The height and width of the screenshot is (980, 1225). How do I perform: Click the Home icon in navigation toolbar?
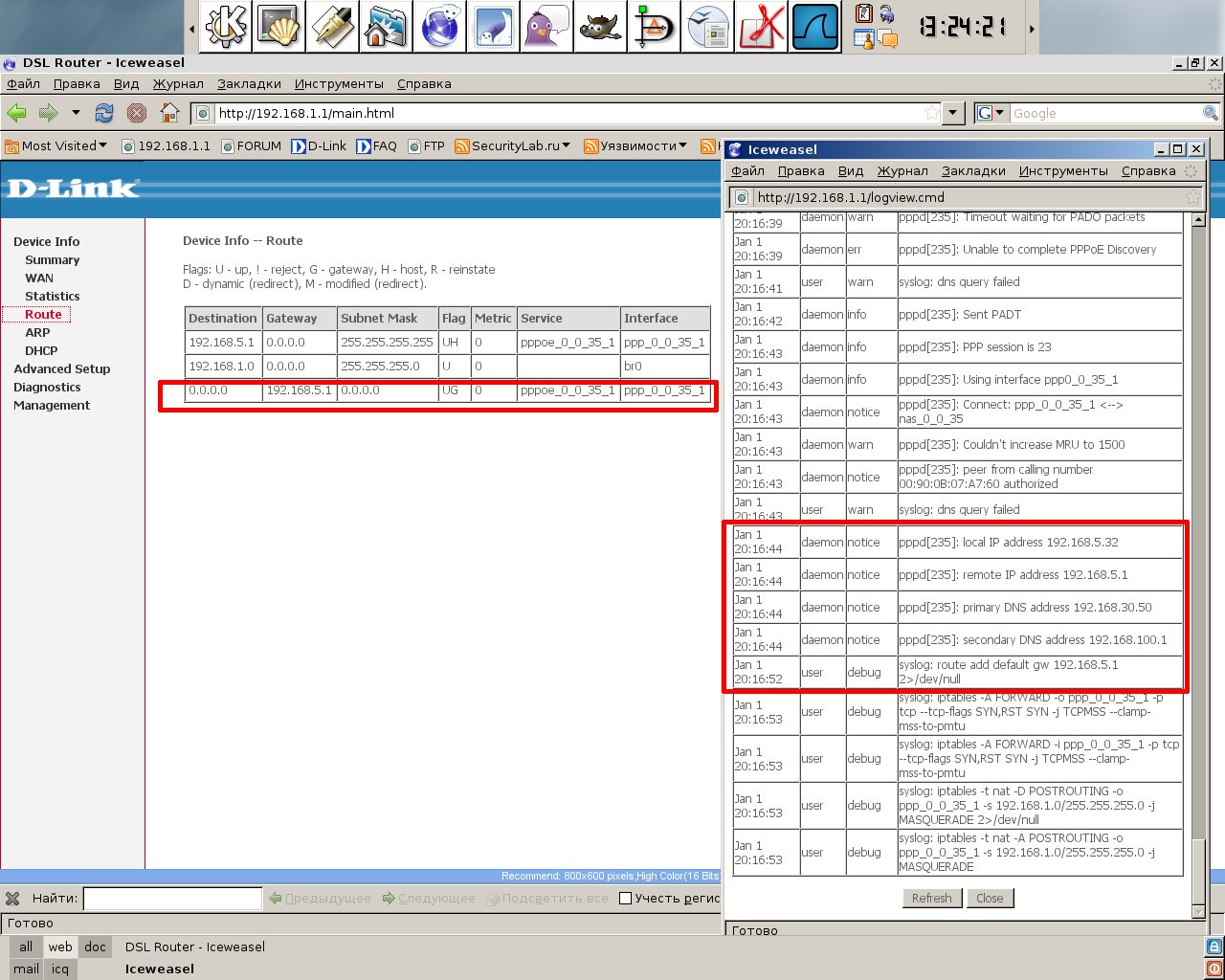point(169,113)
